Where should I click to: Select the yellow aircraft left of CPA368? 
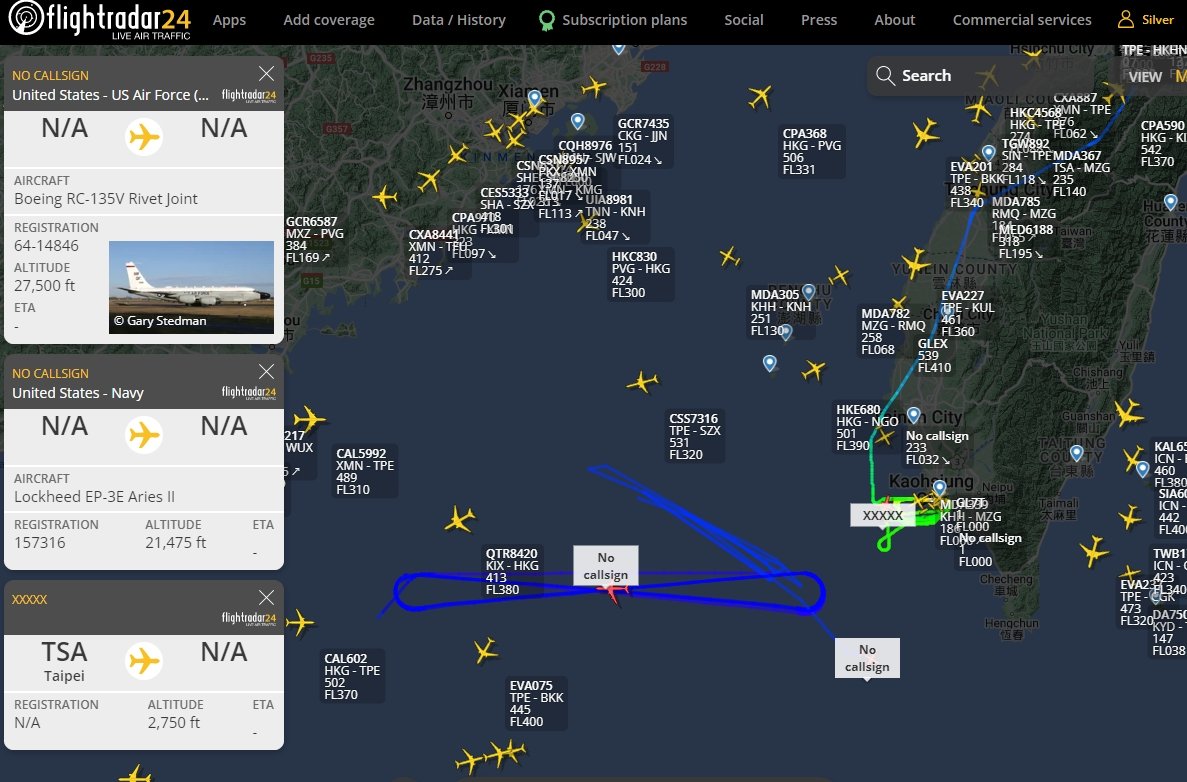tap(759, 96)
